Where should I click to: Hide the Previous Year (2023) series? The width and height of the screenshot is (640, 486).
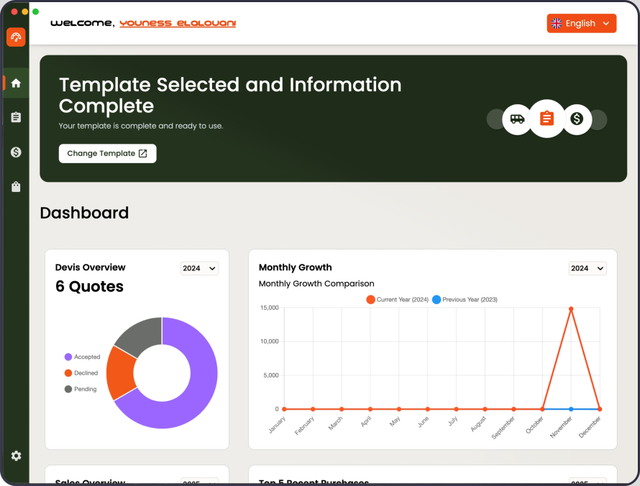[464, 300]
